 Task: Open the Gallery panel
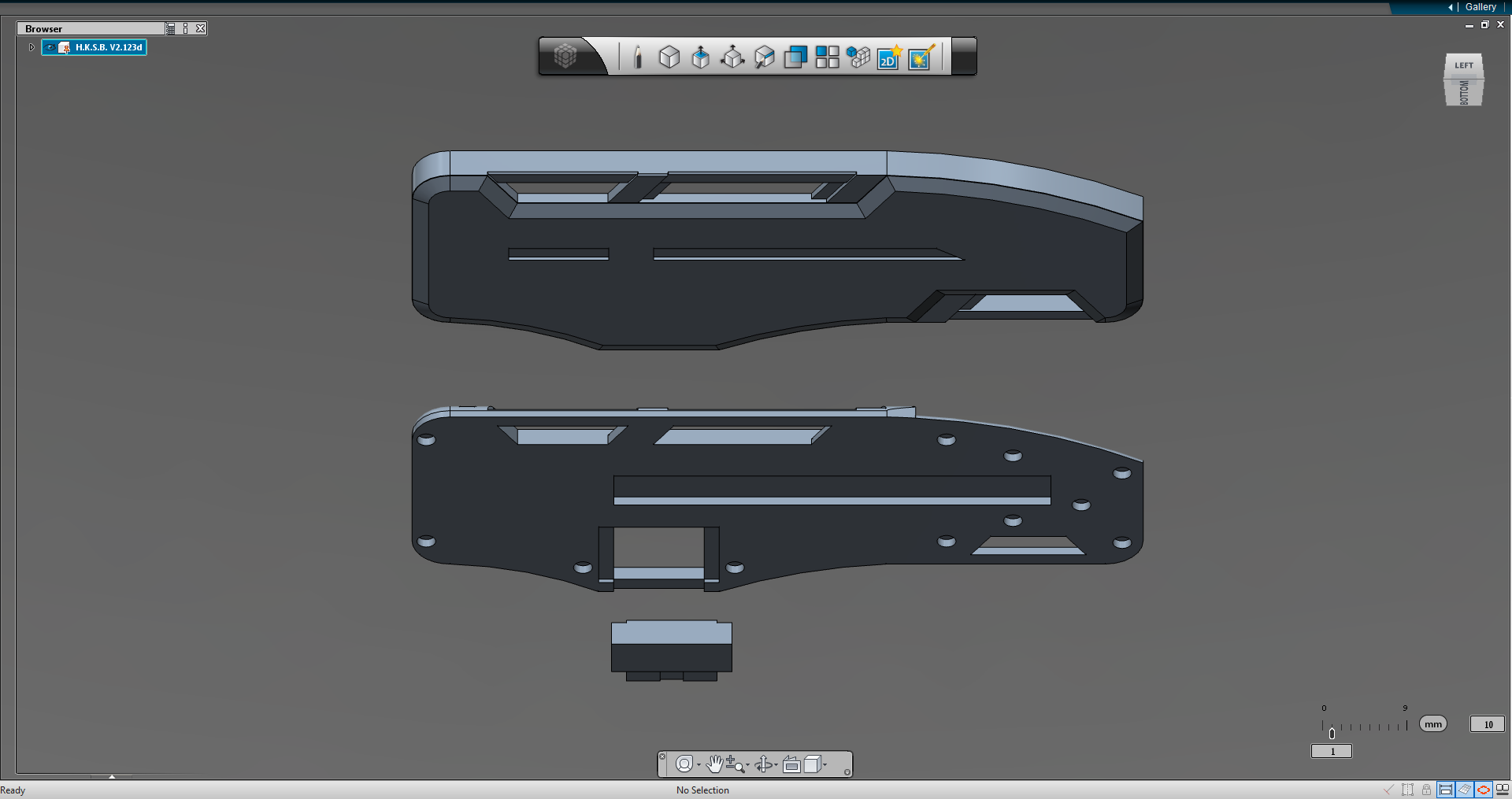[x=1480, y=7]
